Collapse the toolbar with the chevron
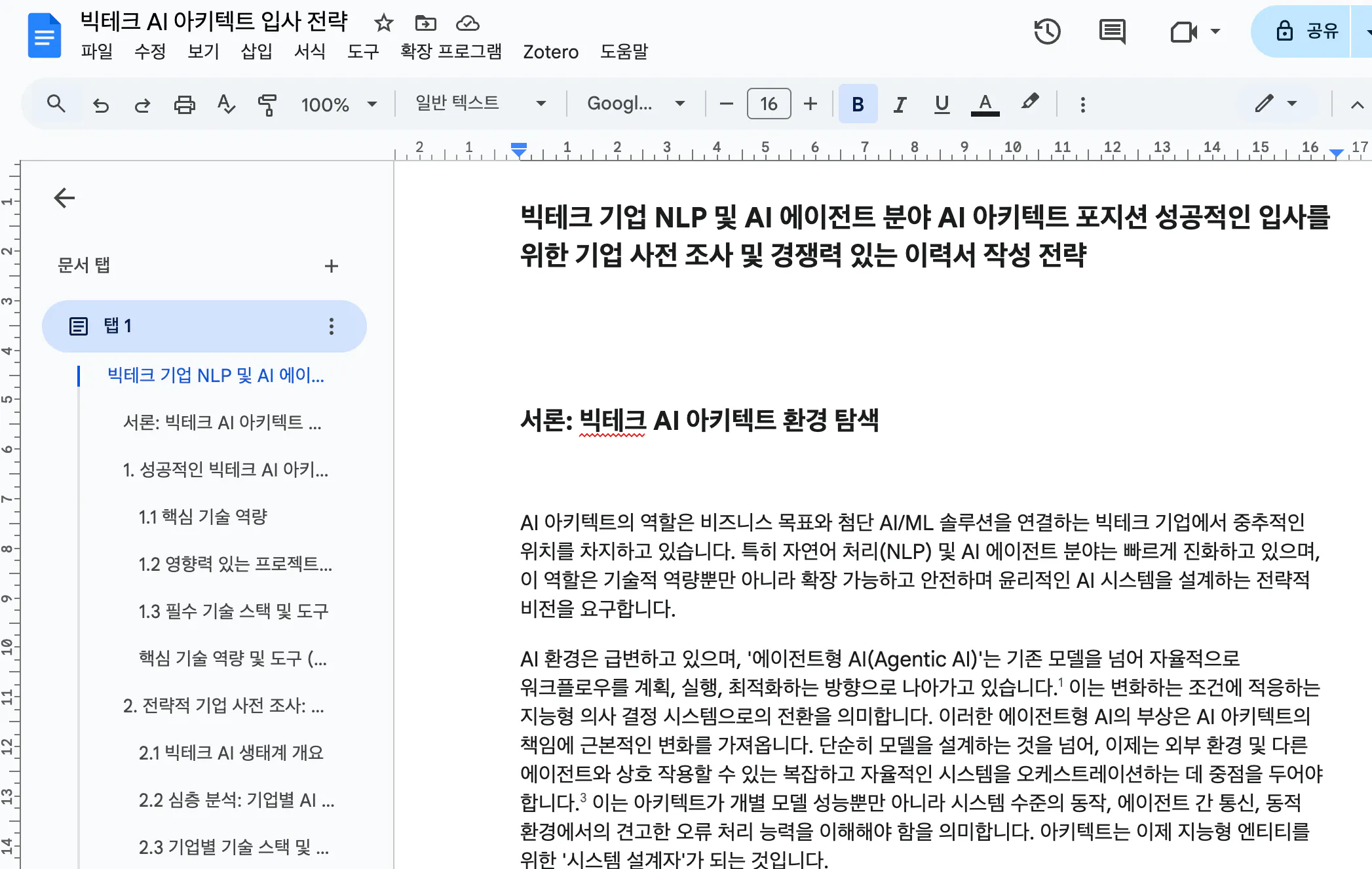The height and width of the screenshot is (869, 1372). point(1356,104)
